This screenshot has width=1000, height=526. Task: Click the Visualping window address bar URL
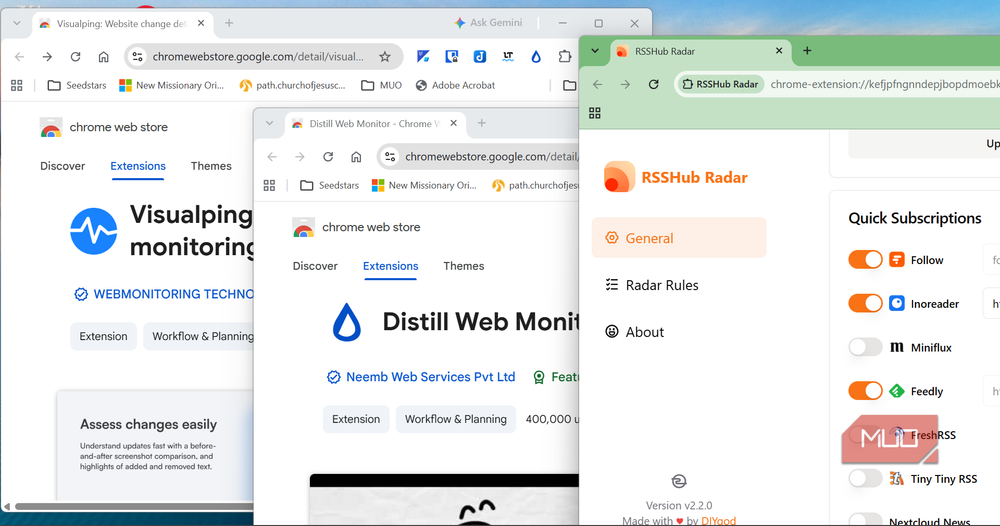(258, 57)
